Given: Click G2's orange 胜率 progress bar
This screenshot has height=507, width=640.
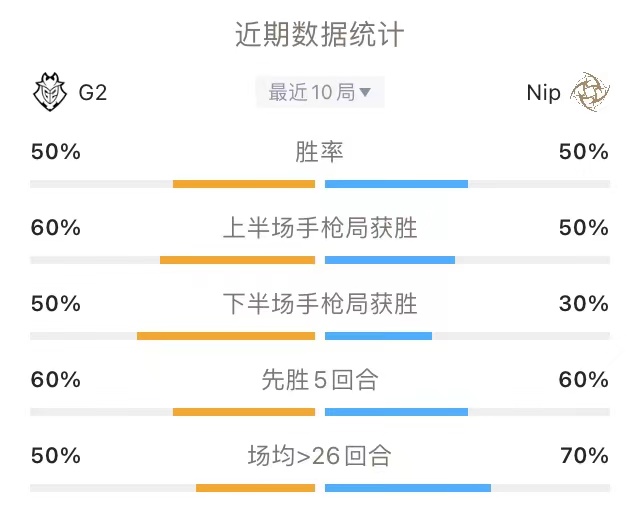Looking at the screenshot, I should click(244, 184).
